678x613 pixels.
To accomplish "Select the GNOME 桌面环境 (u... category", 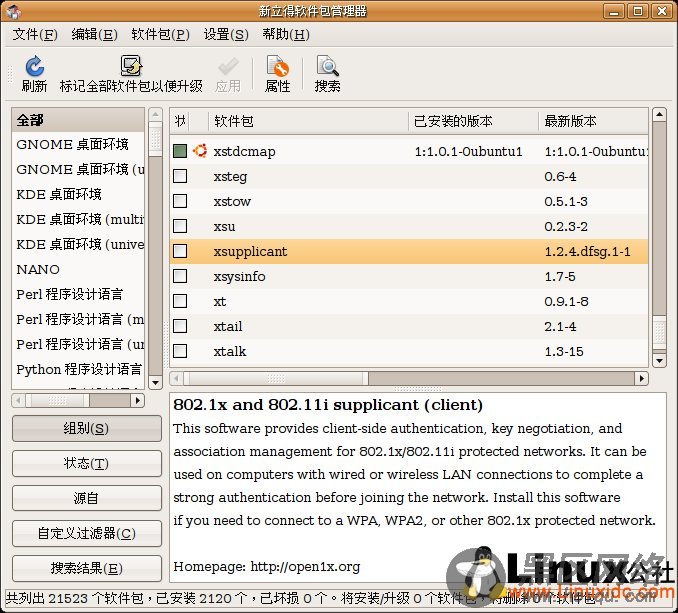I will [78, 169].
